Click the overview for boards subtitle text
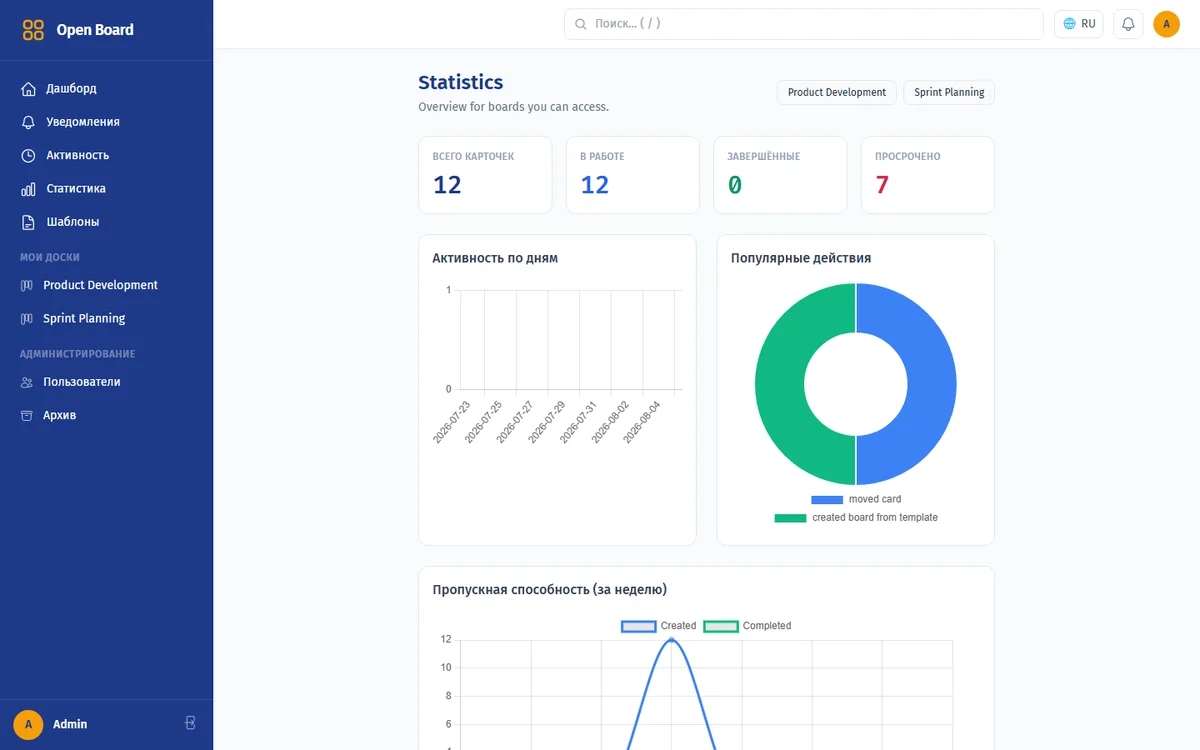 (x=513, y=107)
